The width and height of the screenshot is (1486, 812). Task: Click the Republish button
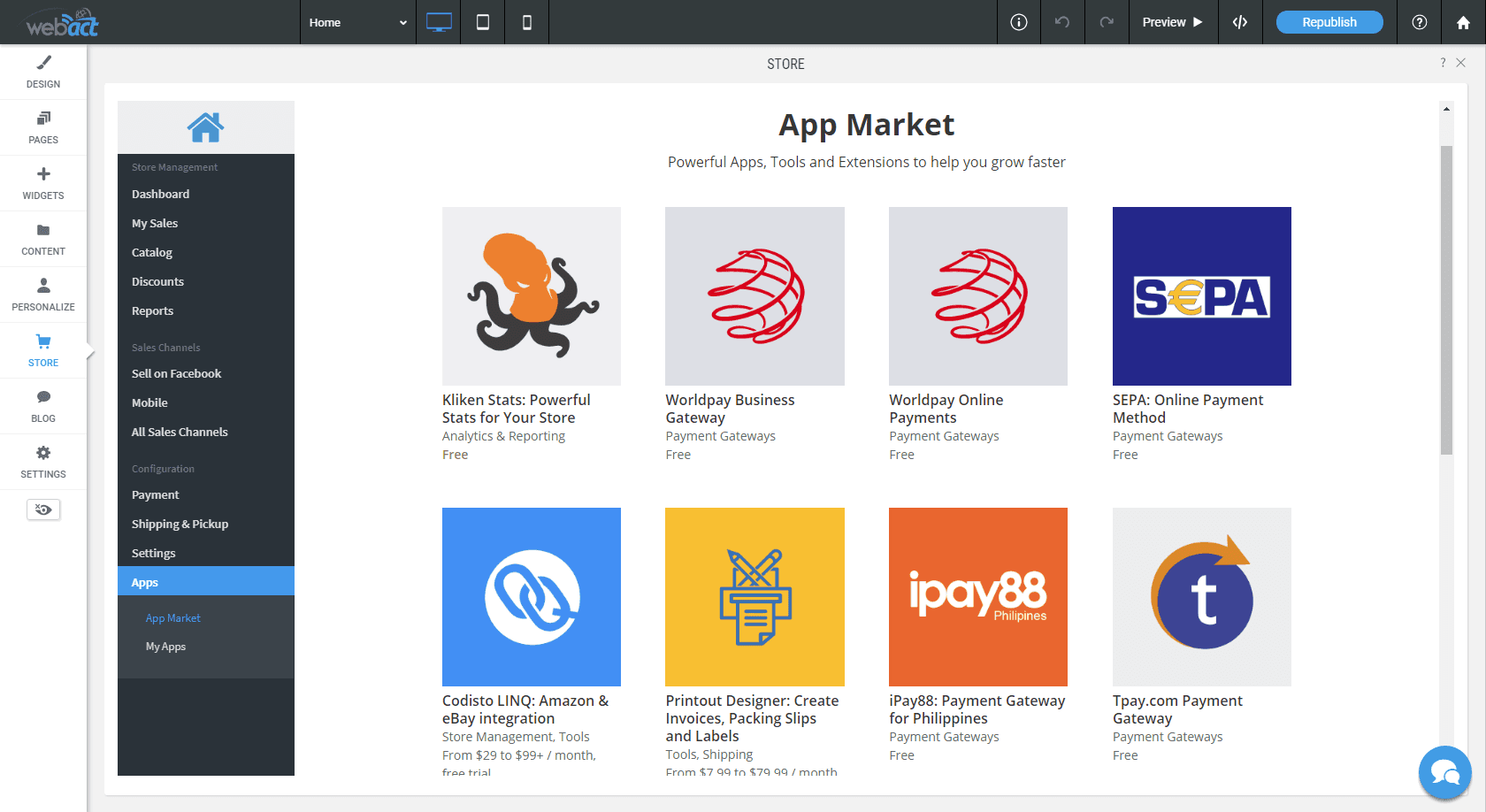tap(1329, 22)
